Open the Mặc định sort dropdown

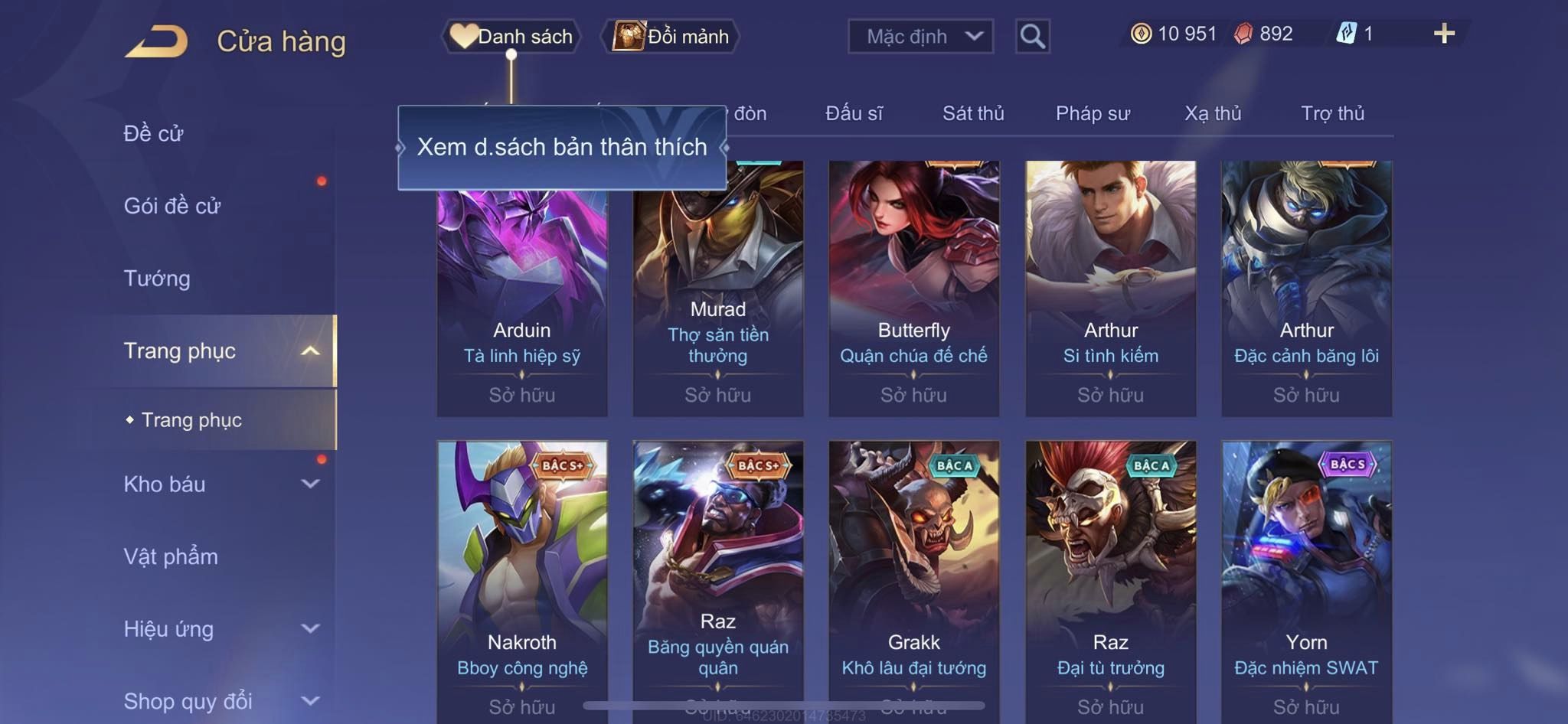pyautogui.click(x=920, y=36)
